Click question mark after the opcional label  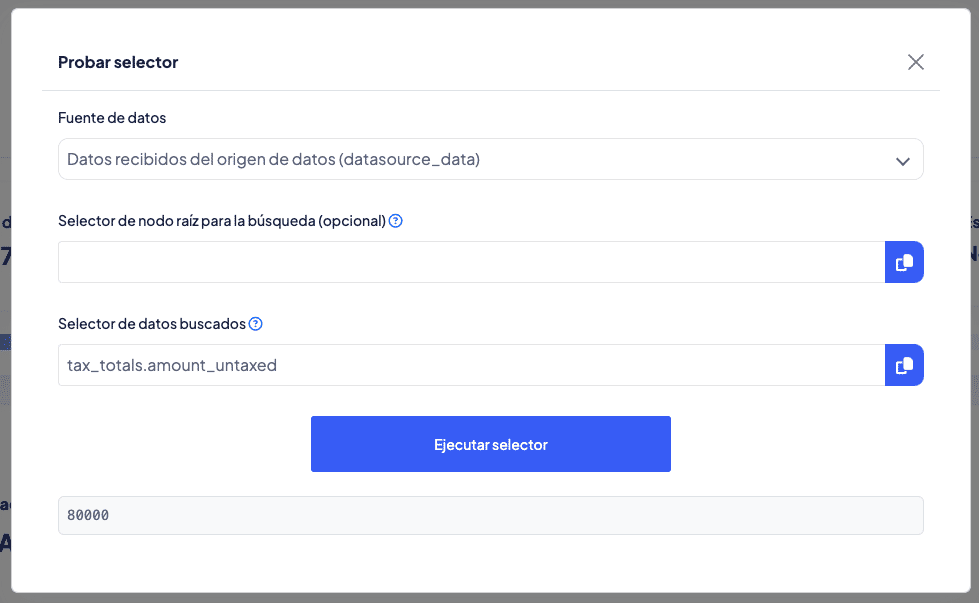point(395,221)
